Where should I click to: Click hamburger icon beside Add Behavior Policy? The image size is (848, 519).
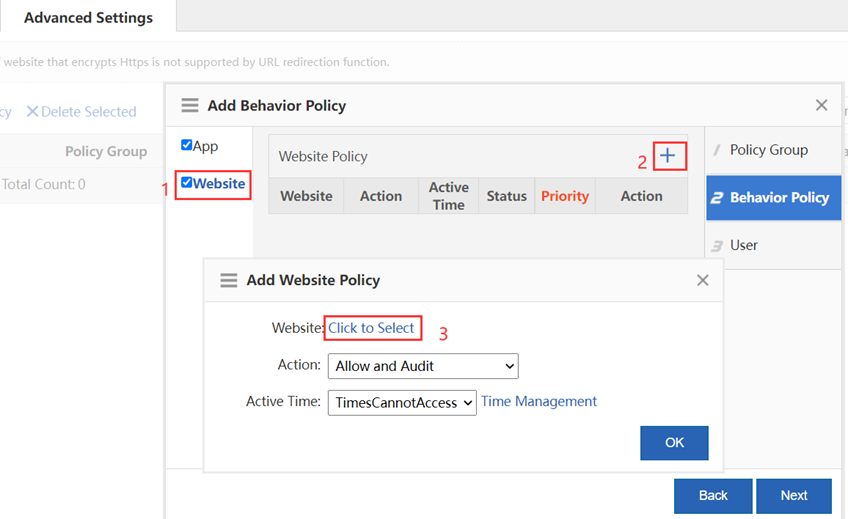click(190, 106)
